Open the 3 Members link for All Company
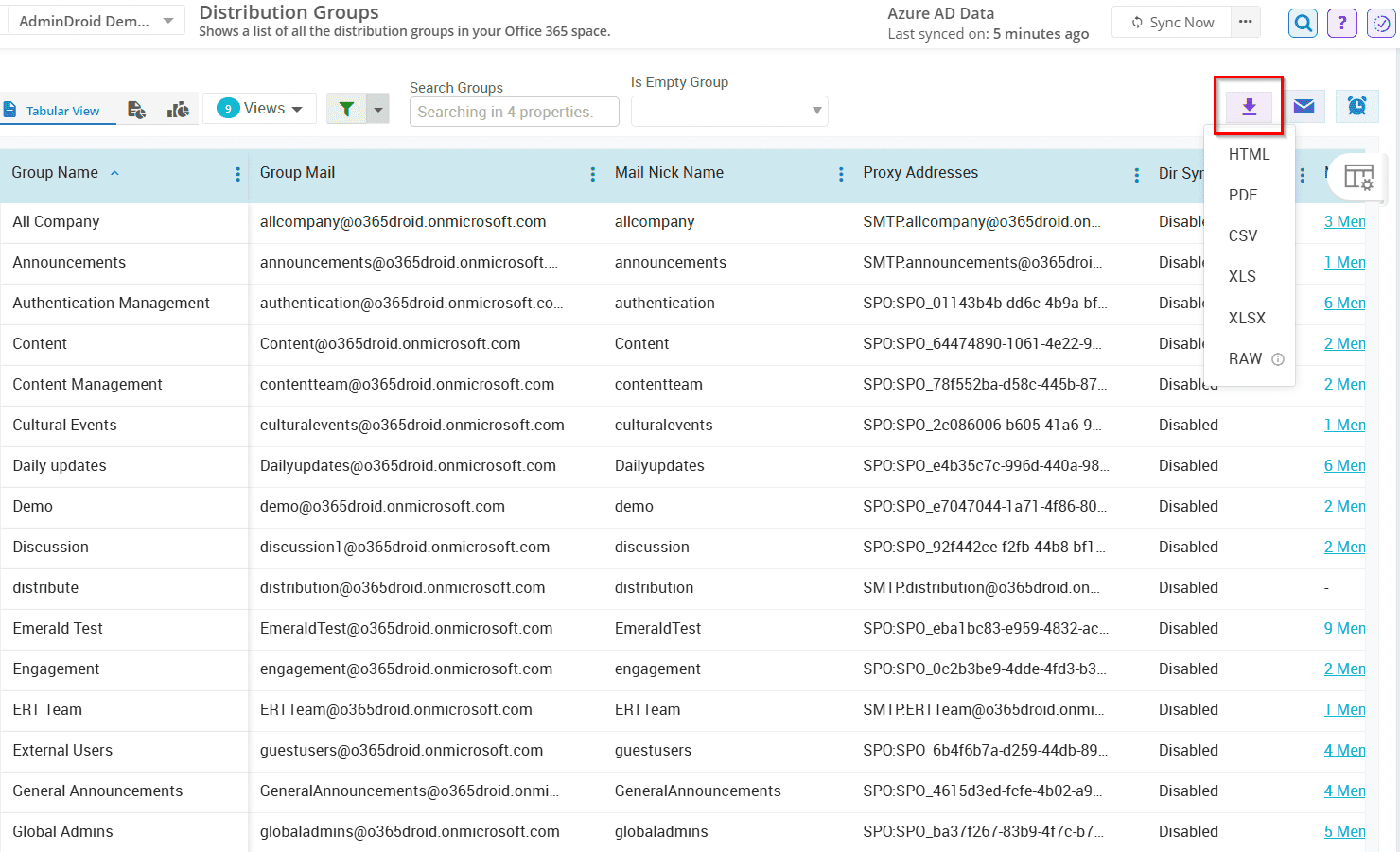Screen dimensions: 1400x852 (1345, 221)
